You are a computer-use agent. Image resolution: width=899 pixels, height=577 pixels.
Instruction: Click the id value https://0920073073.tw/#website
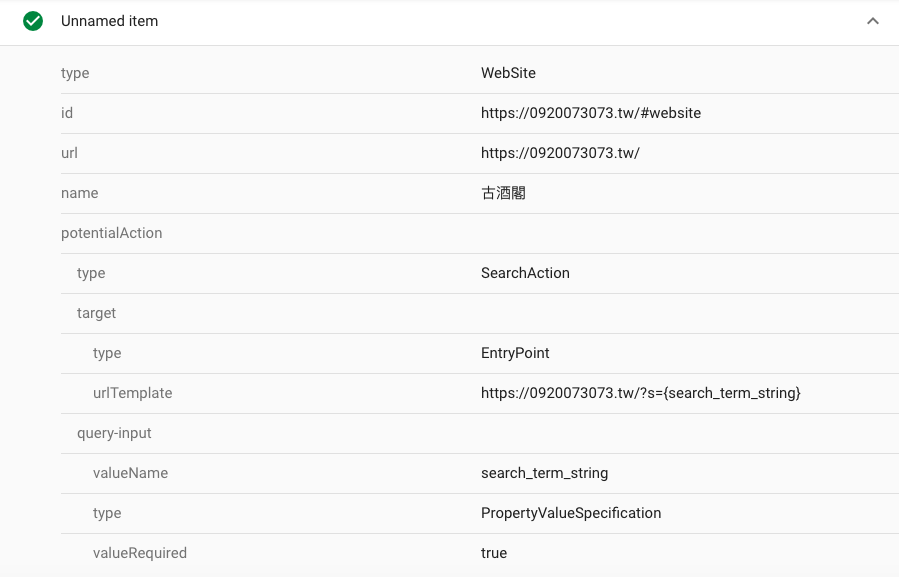591,113
